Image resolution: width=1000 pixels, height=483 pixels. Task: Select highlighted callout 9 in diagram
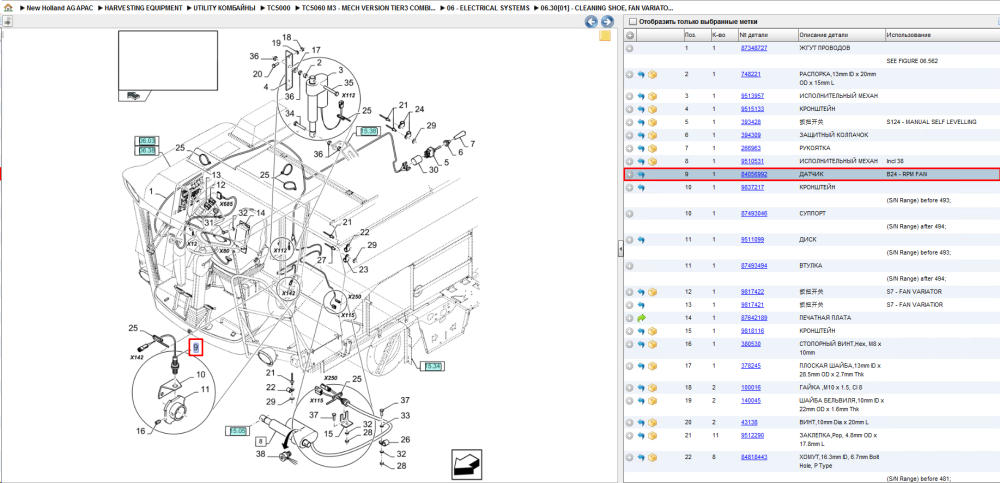pyautogui.click(x=196, y=348)
